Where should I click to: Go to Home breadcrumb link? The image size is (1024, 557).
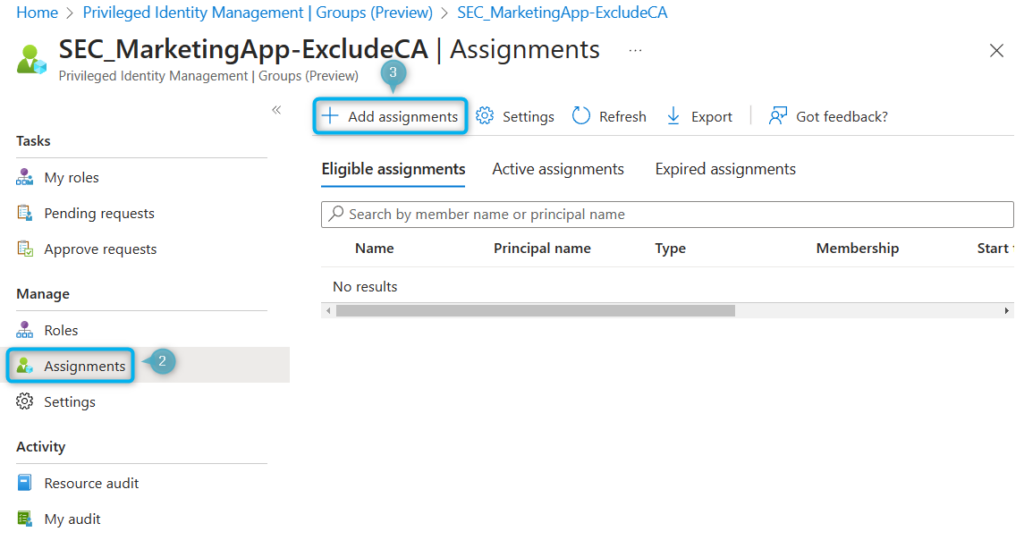pyautogui.click(x=37, y=12)
